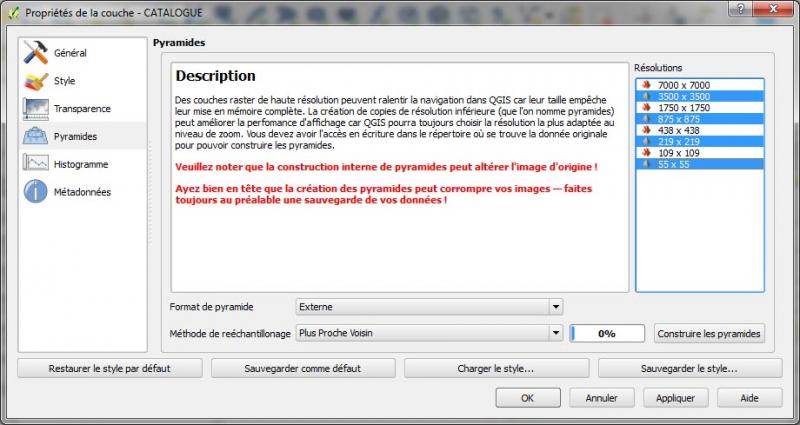This screenshot has height=425, width=800.
Task: Select the 438 x 438 list entry
Action: pyautogui.click(x=678, y=130)
